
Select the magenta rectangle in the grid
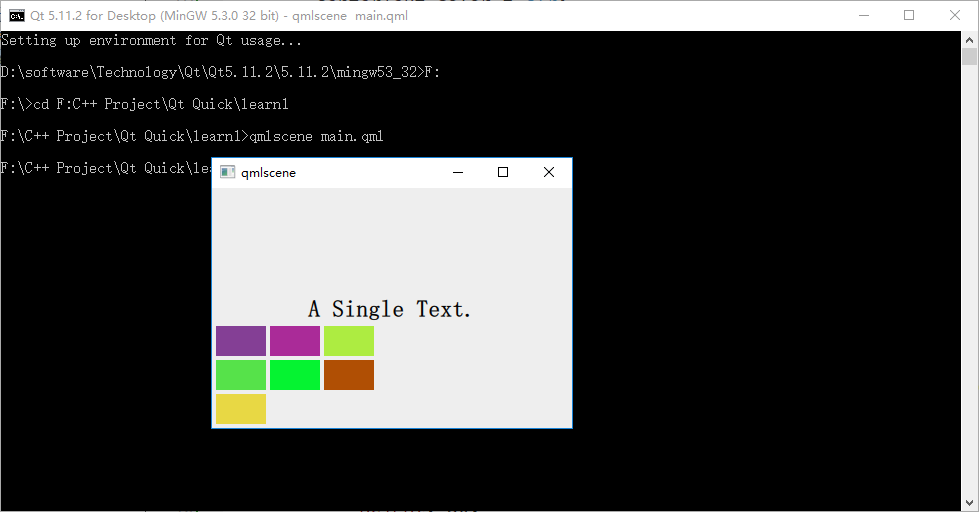tap(295, 341)
